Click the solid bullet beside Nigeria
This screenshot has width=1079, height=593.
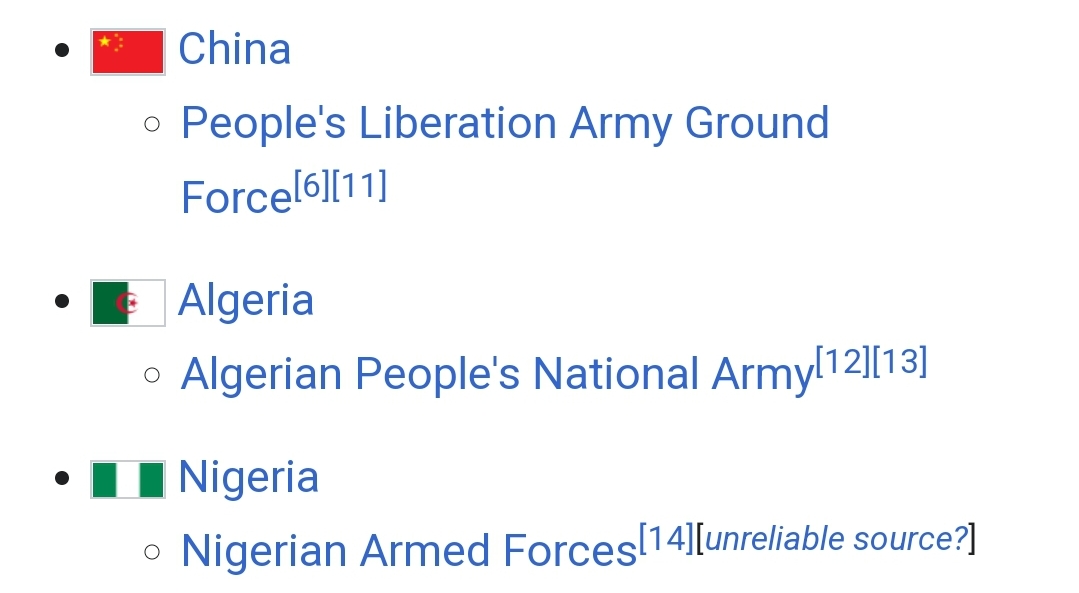[62, 478]
